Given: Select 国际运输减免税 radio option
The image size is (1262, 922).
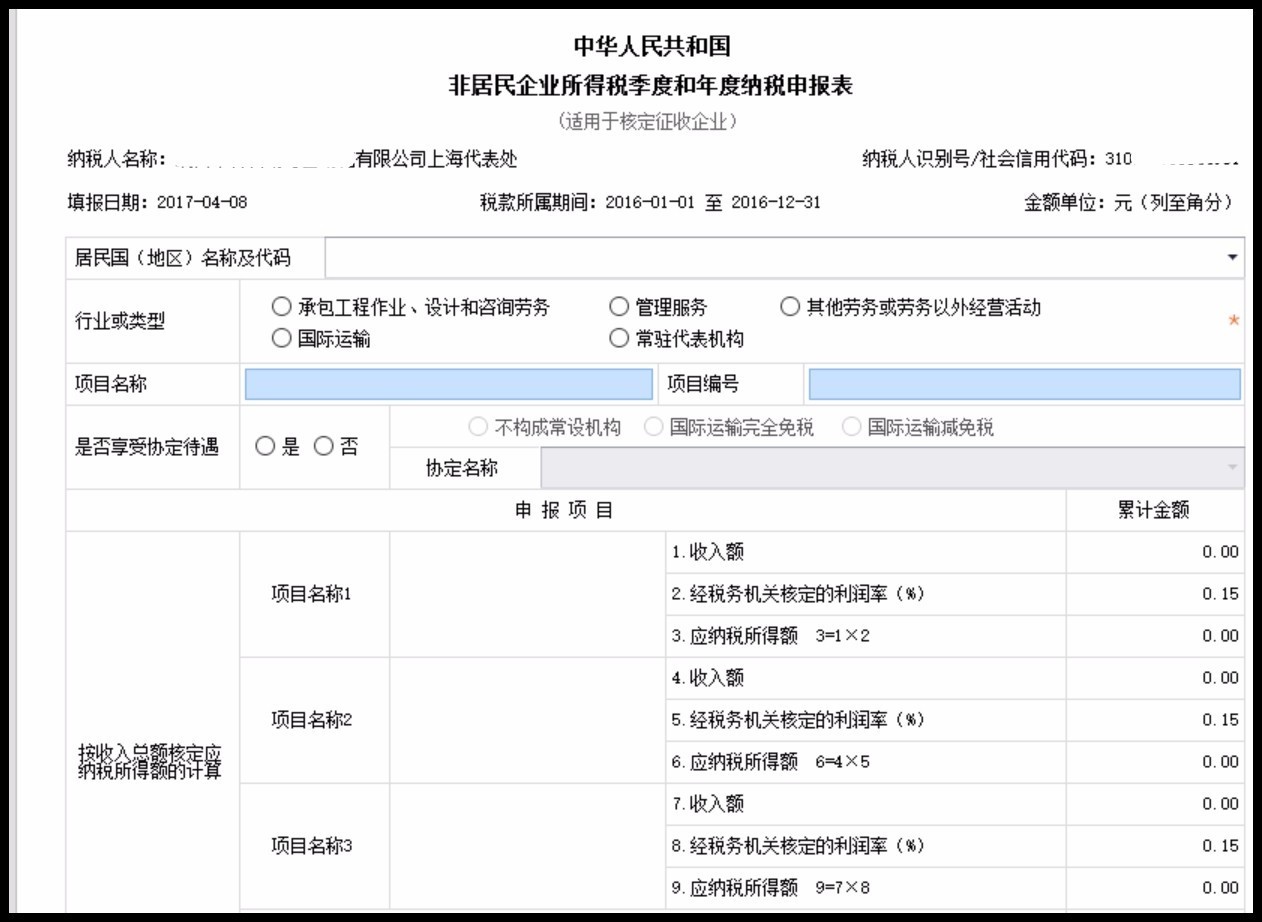Looking at the screenshot, I should [x=851, y=428].
